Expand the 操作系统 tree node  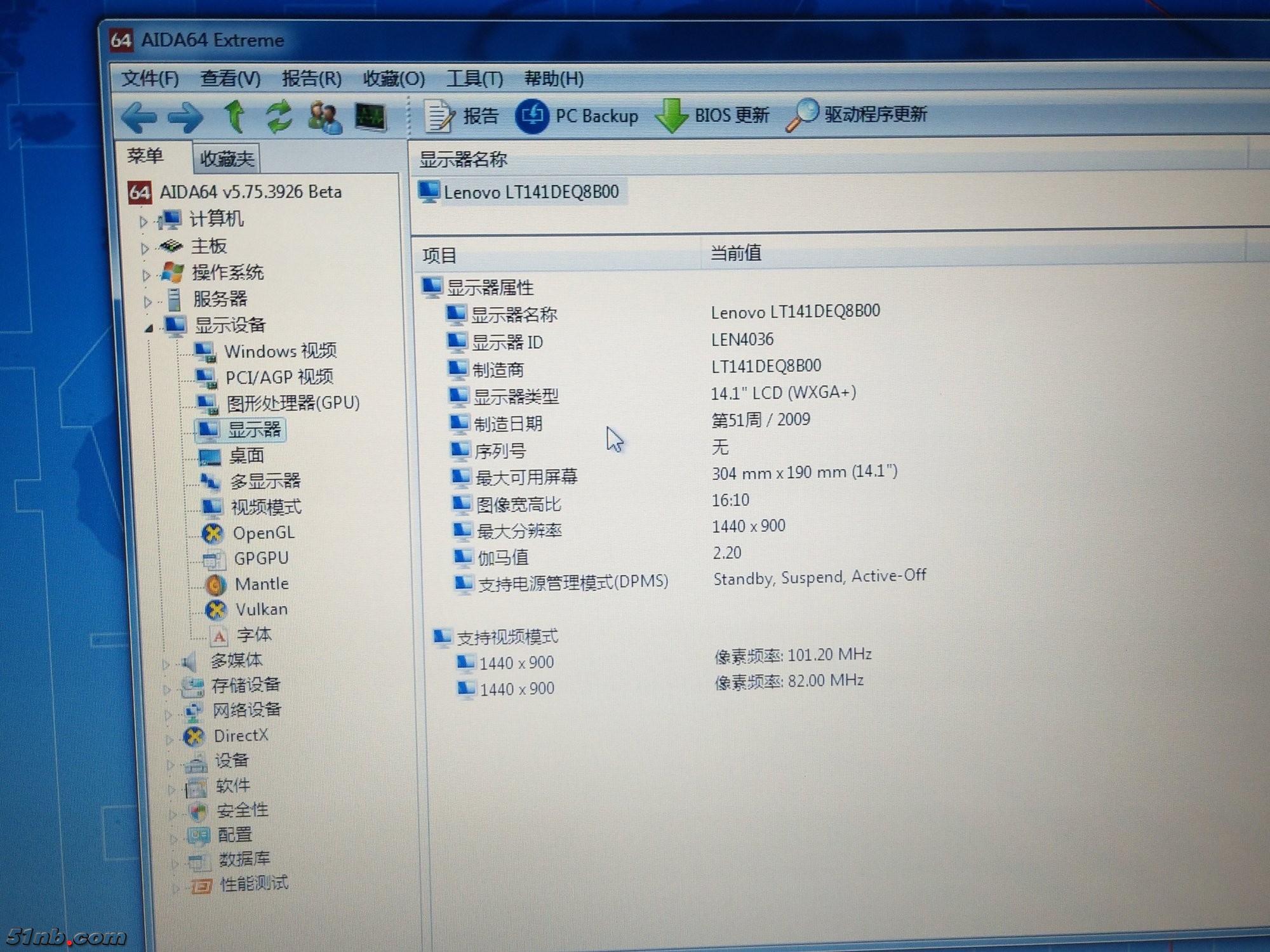(x=146, y=275)
